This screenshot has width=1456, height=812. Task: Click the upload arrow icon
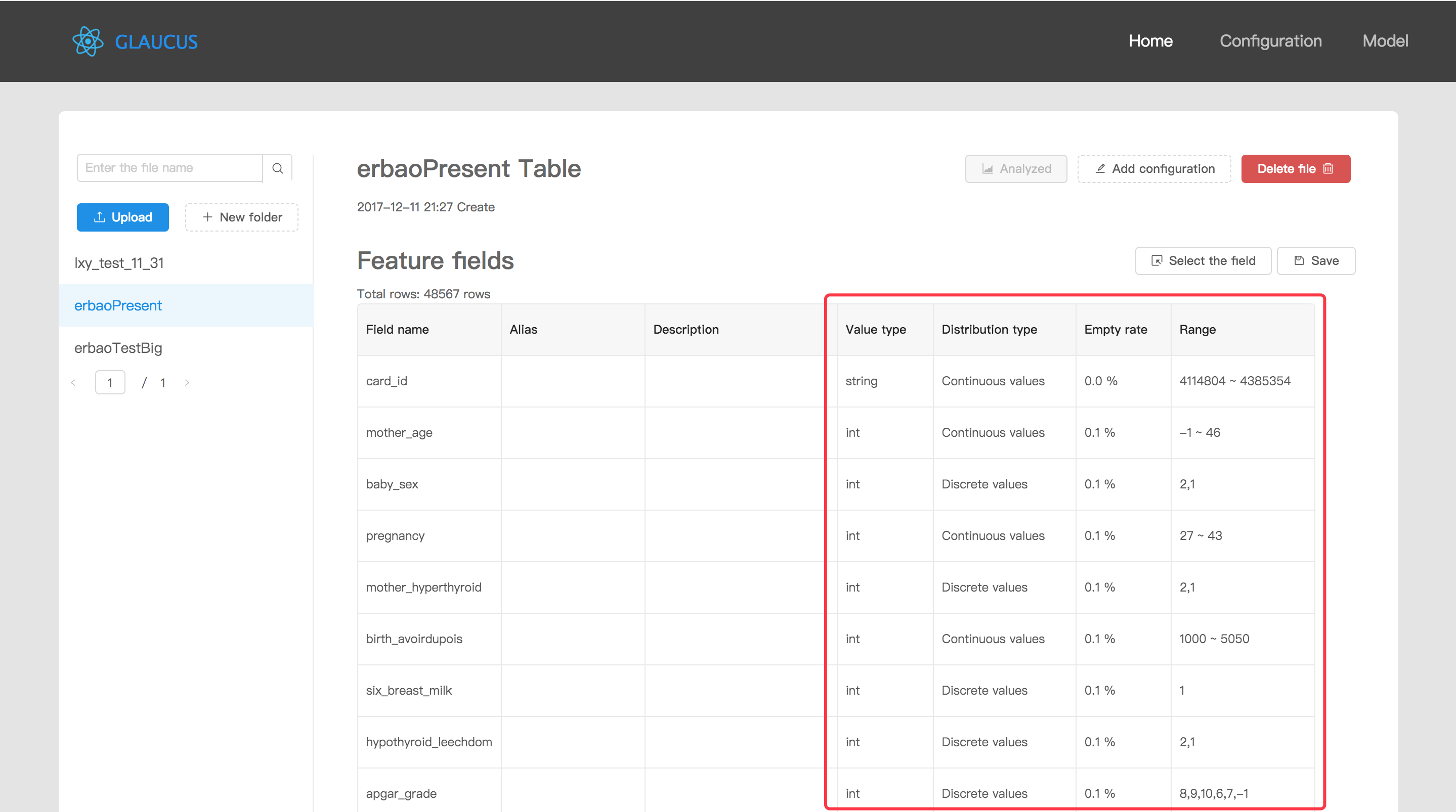pos(100,217)
